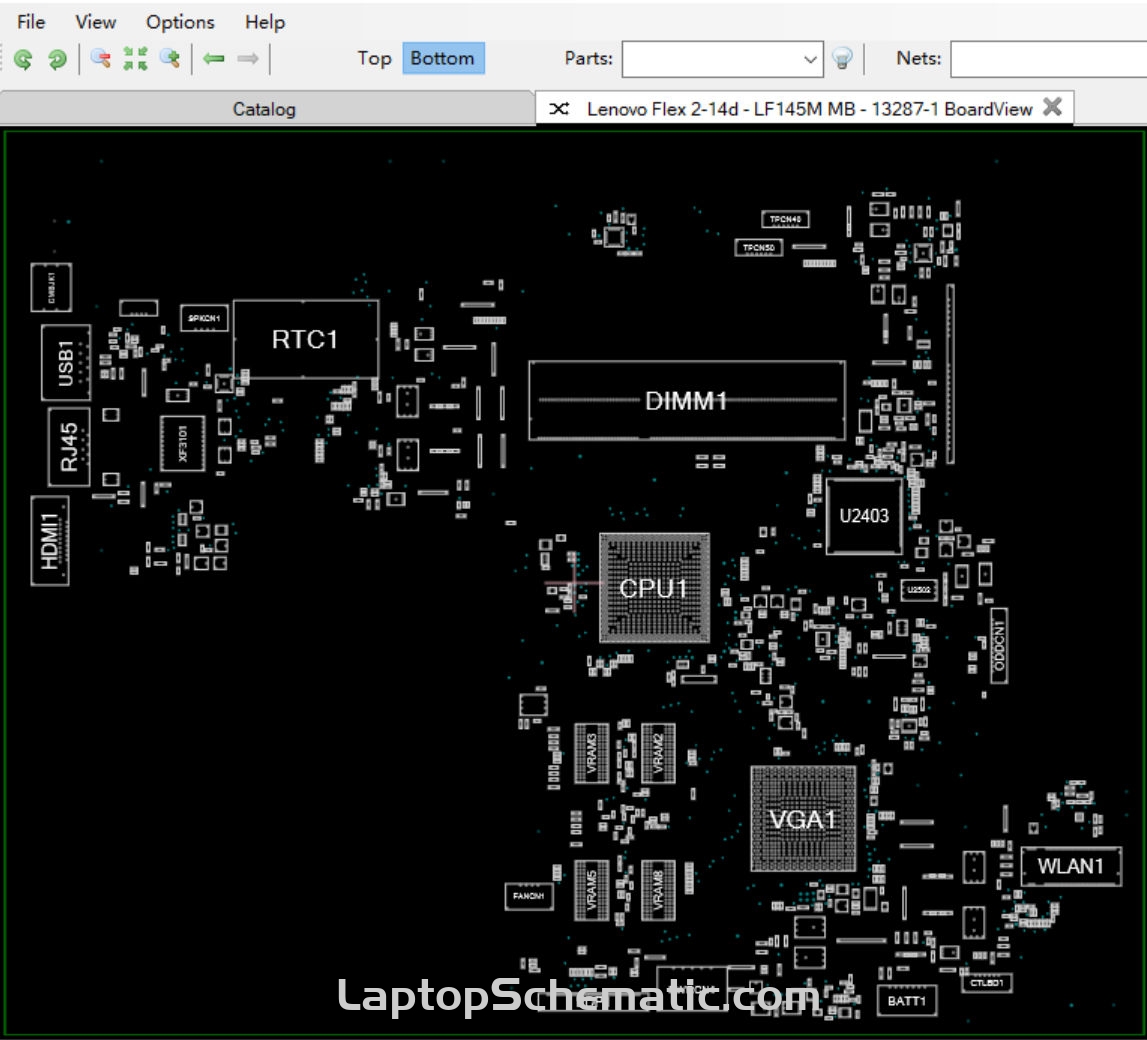Switch to the Catalog tab
The height and width of the screenshot is (1040, 1147).
tap(264, 109)
